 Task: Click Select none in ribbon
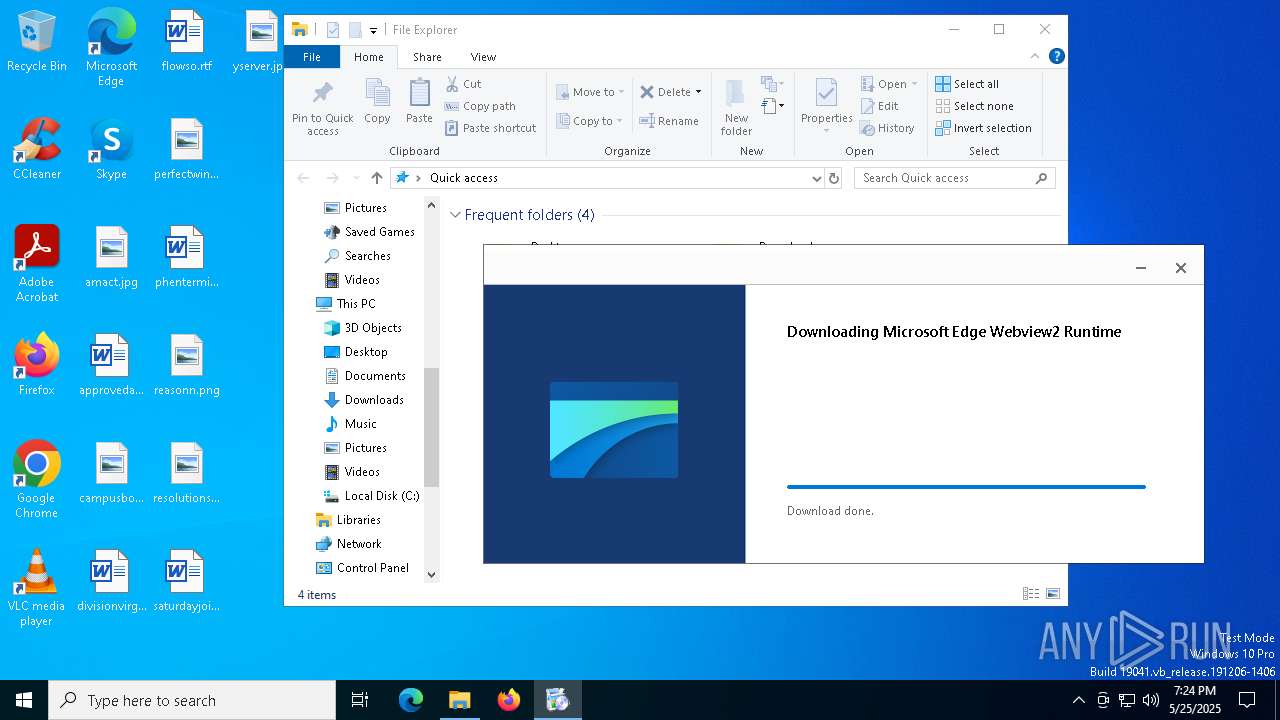pos(974,106)
